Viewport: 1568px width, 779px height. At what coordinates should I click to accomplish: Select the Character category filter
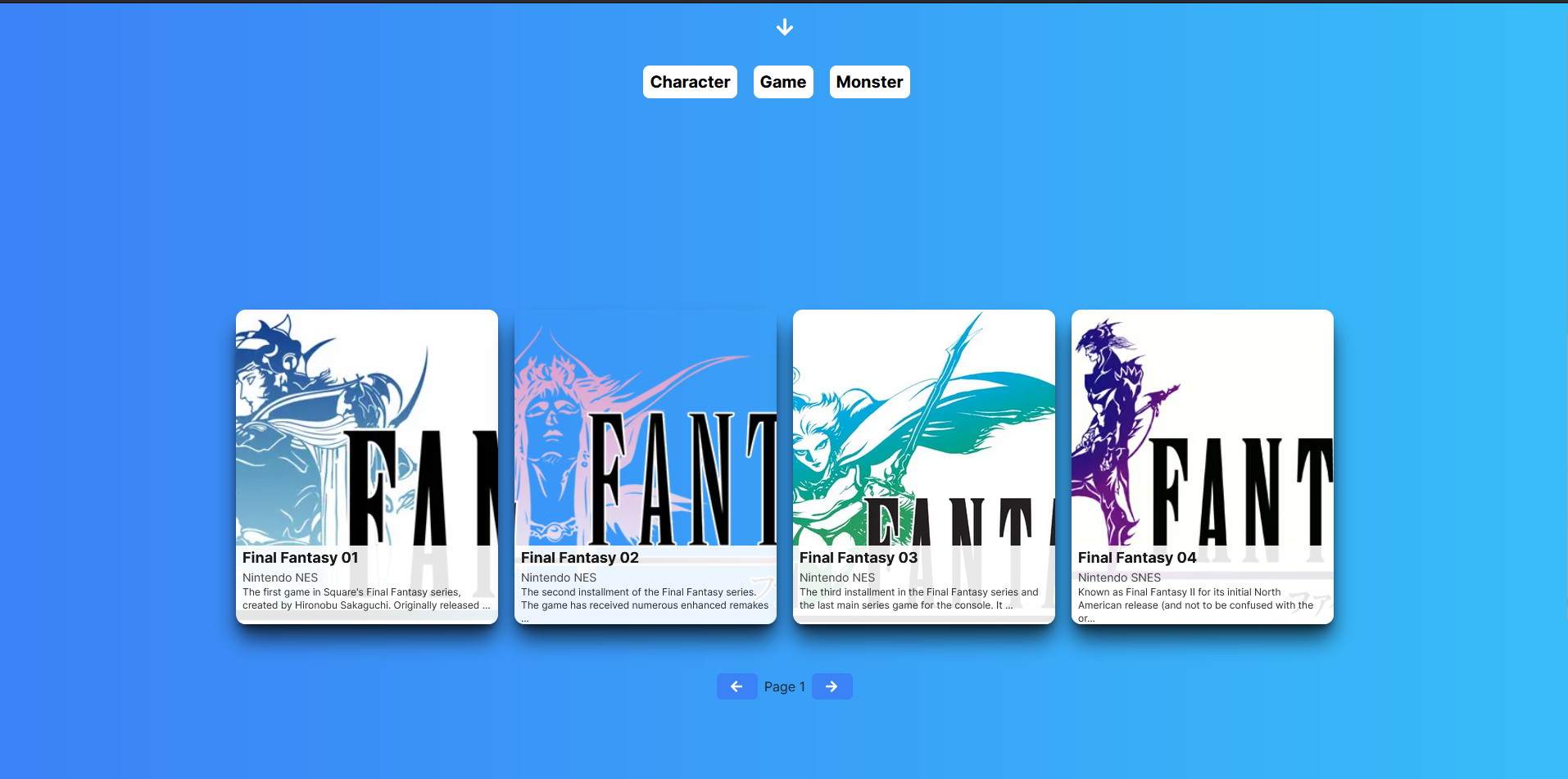pos(690,82)
